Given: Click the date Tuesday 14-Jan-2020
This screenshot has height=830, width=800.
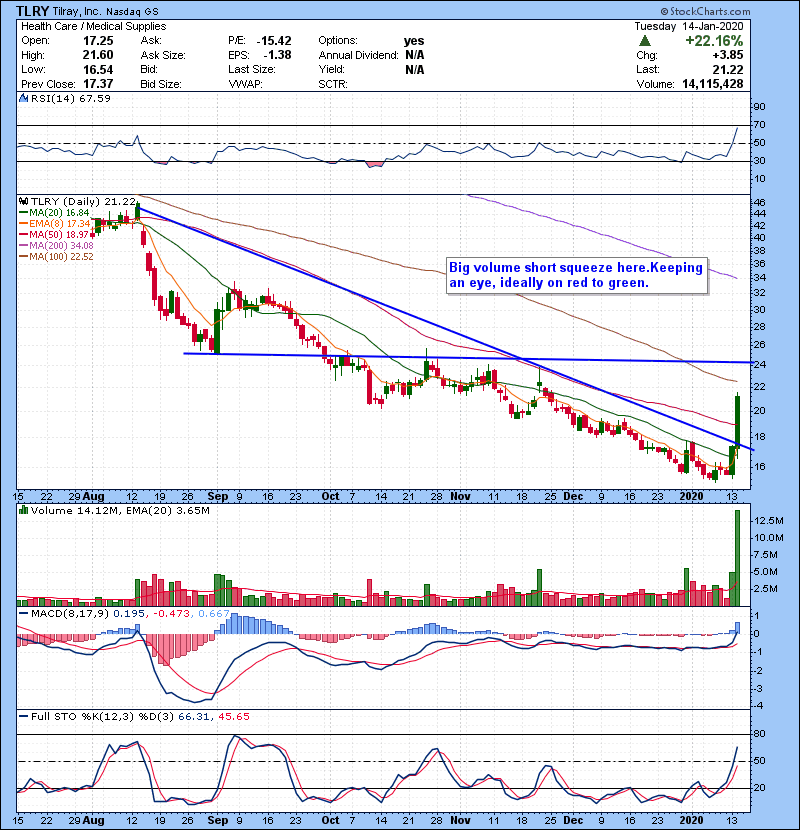Looking at the screenshot, I should coord(689,26).
